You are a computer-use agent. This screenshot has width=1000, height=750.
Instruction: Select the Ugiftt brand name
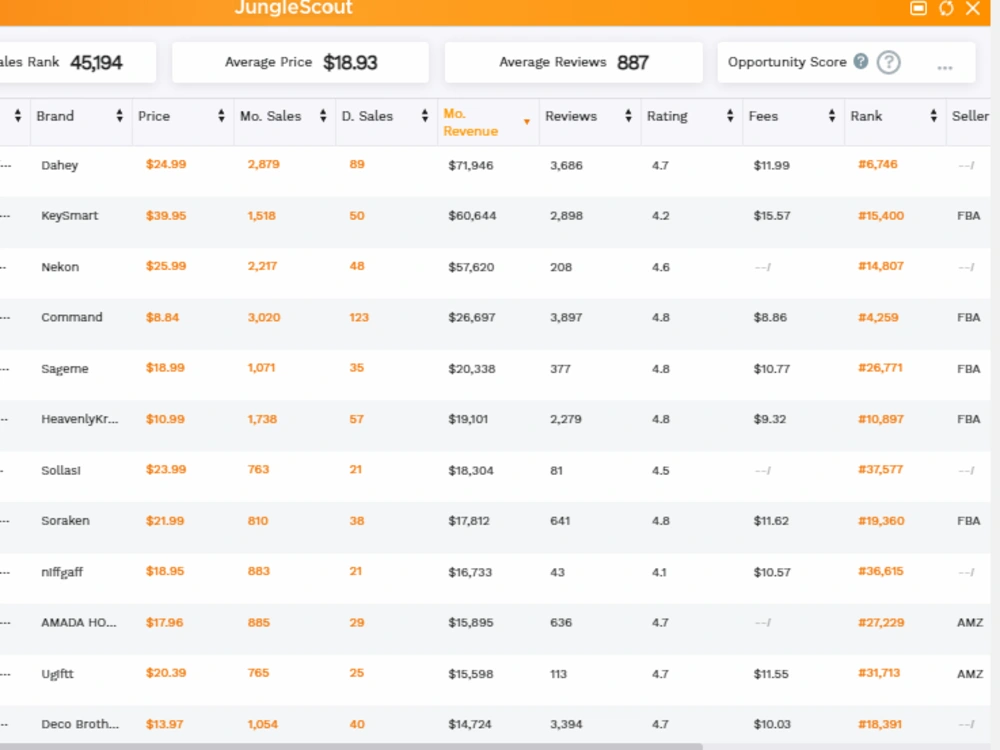[x=57, y=674]
